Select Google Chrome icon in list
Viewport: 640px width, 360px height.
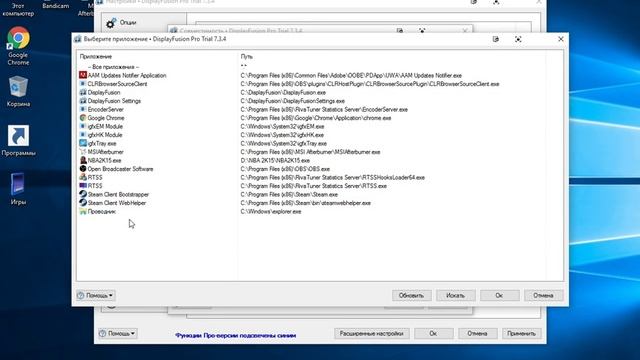tap(83, 118)
